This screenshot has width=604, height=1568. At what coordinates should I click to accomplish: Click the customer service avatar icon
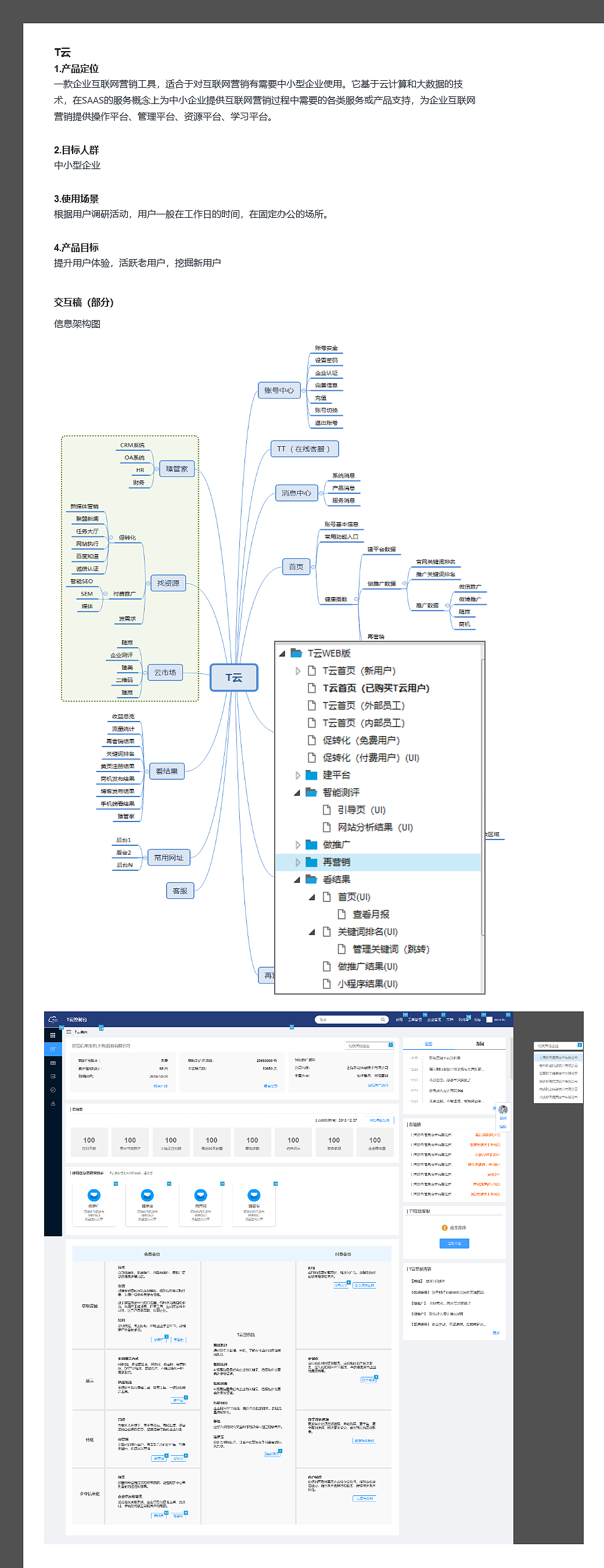coord(503,1110)
